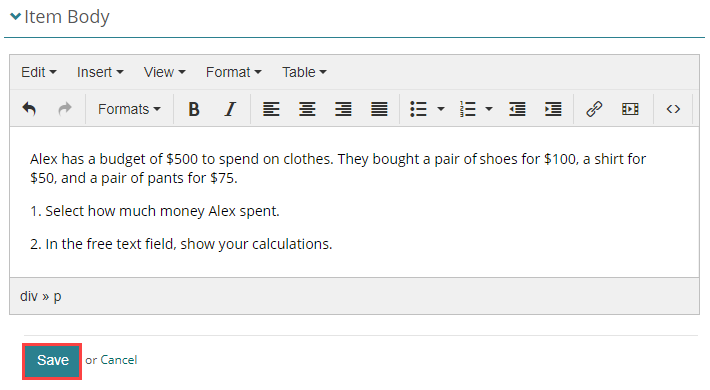Open the Formats dropdown
The image size is (710, 390).
coord(129,109)
